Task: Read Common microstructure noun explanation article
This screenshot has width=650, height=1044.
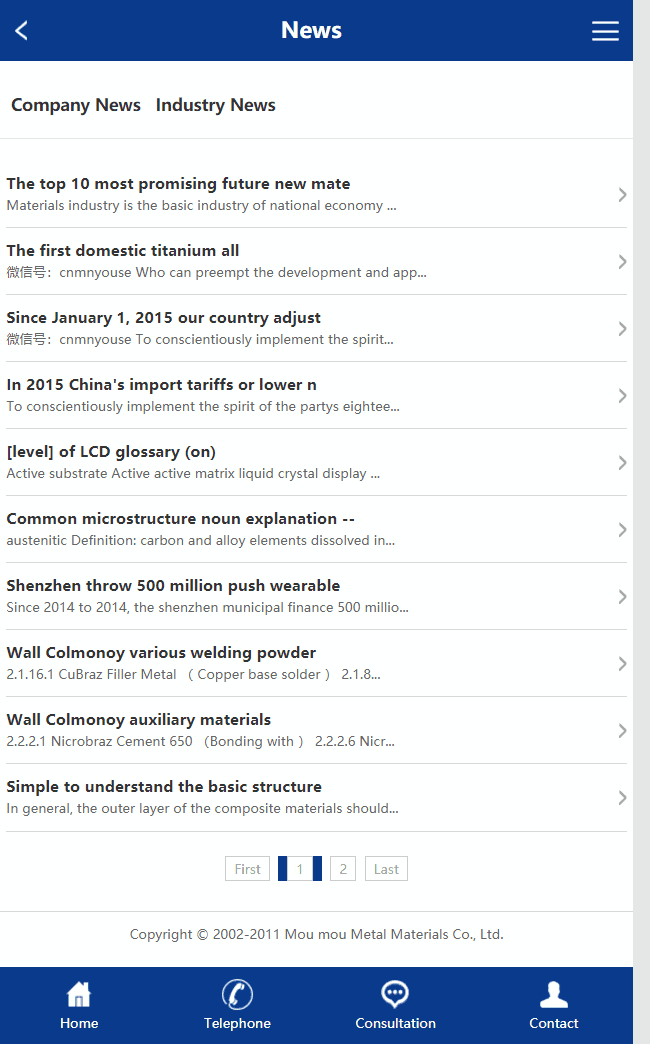Action: [x=181, y=519]
